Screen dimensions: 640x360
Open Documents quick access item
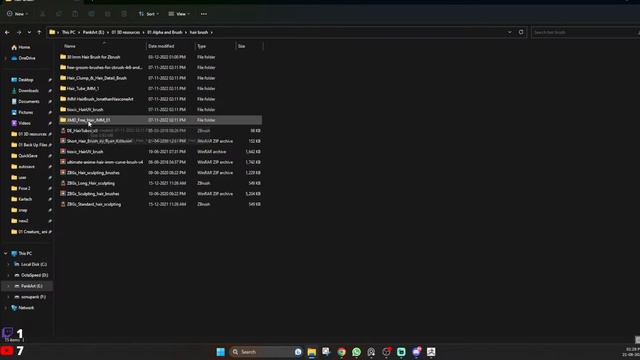coord(29,102)
